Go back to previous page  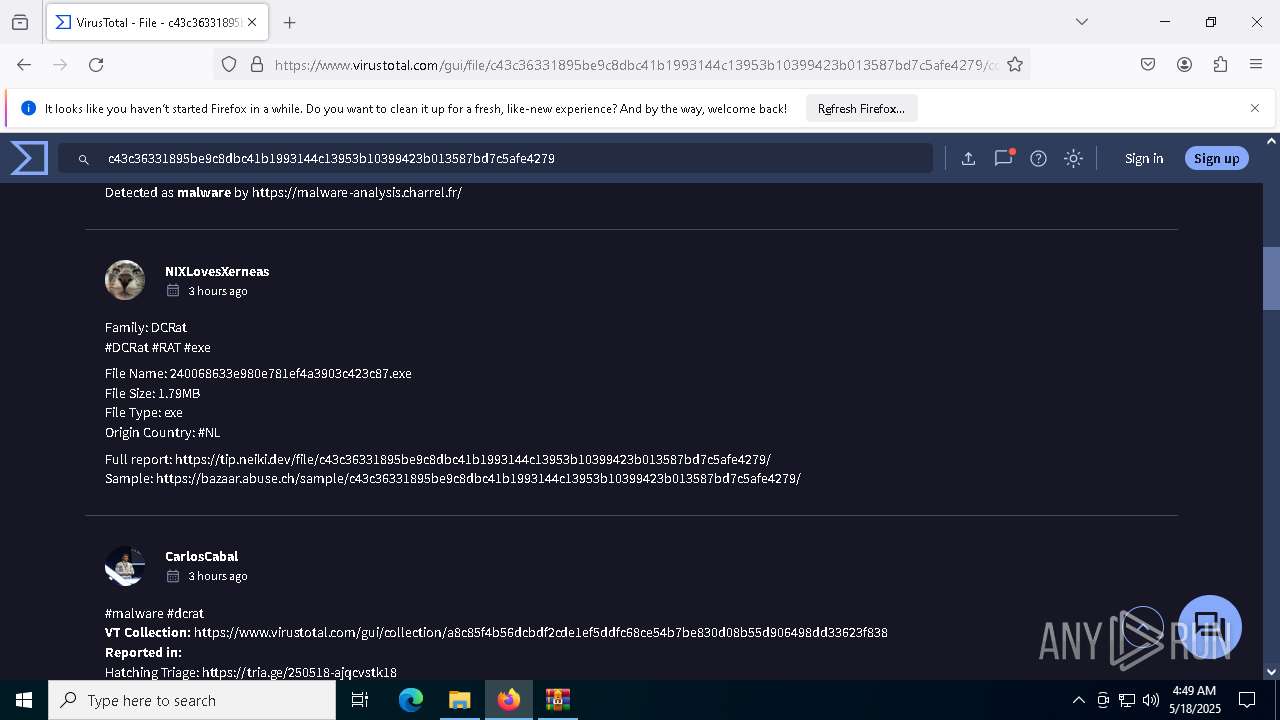point(24,64)
